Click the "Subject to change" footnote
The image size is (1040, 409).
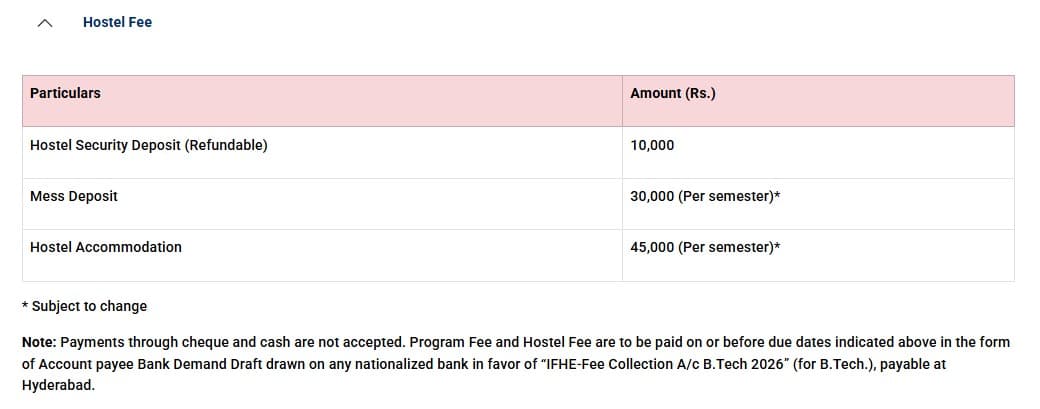coord(88,306)
